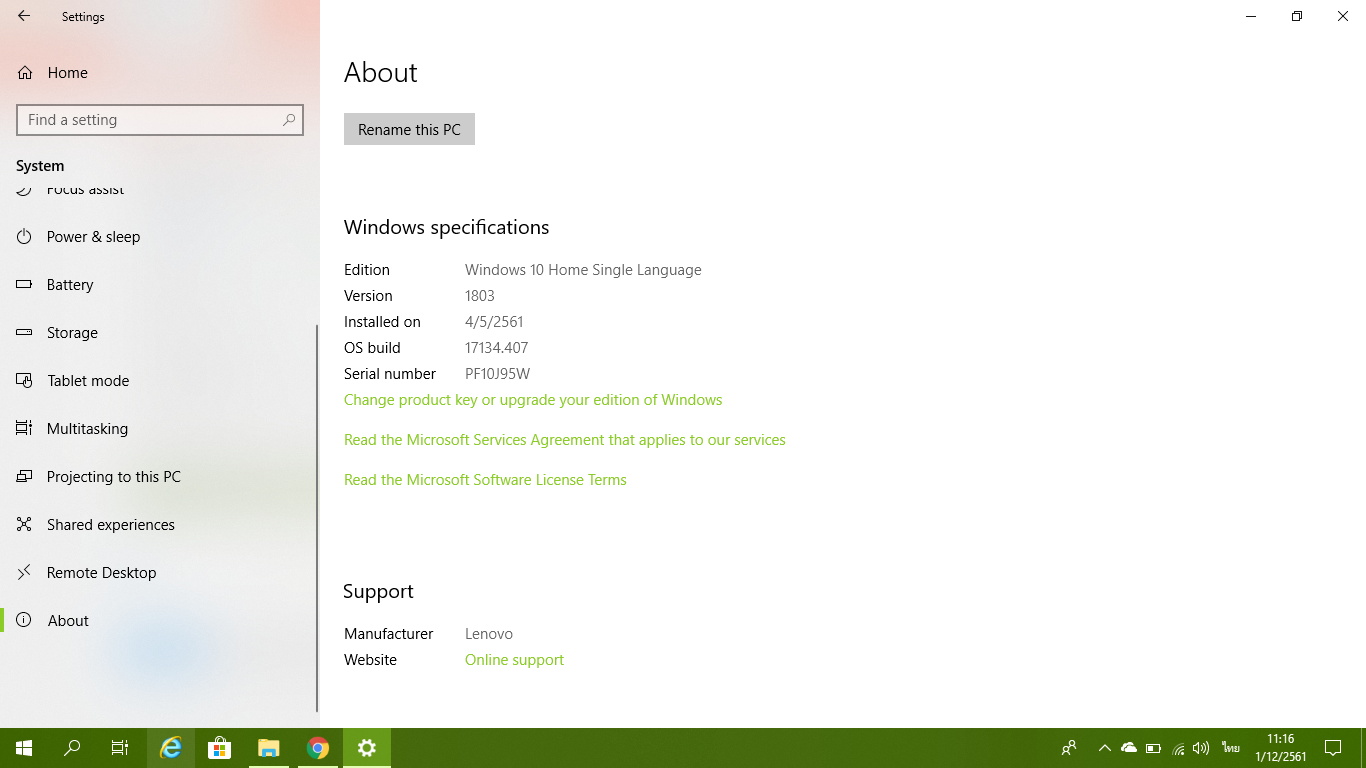Check the battery status tray icon

tap(1153, 748)
